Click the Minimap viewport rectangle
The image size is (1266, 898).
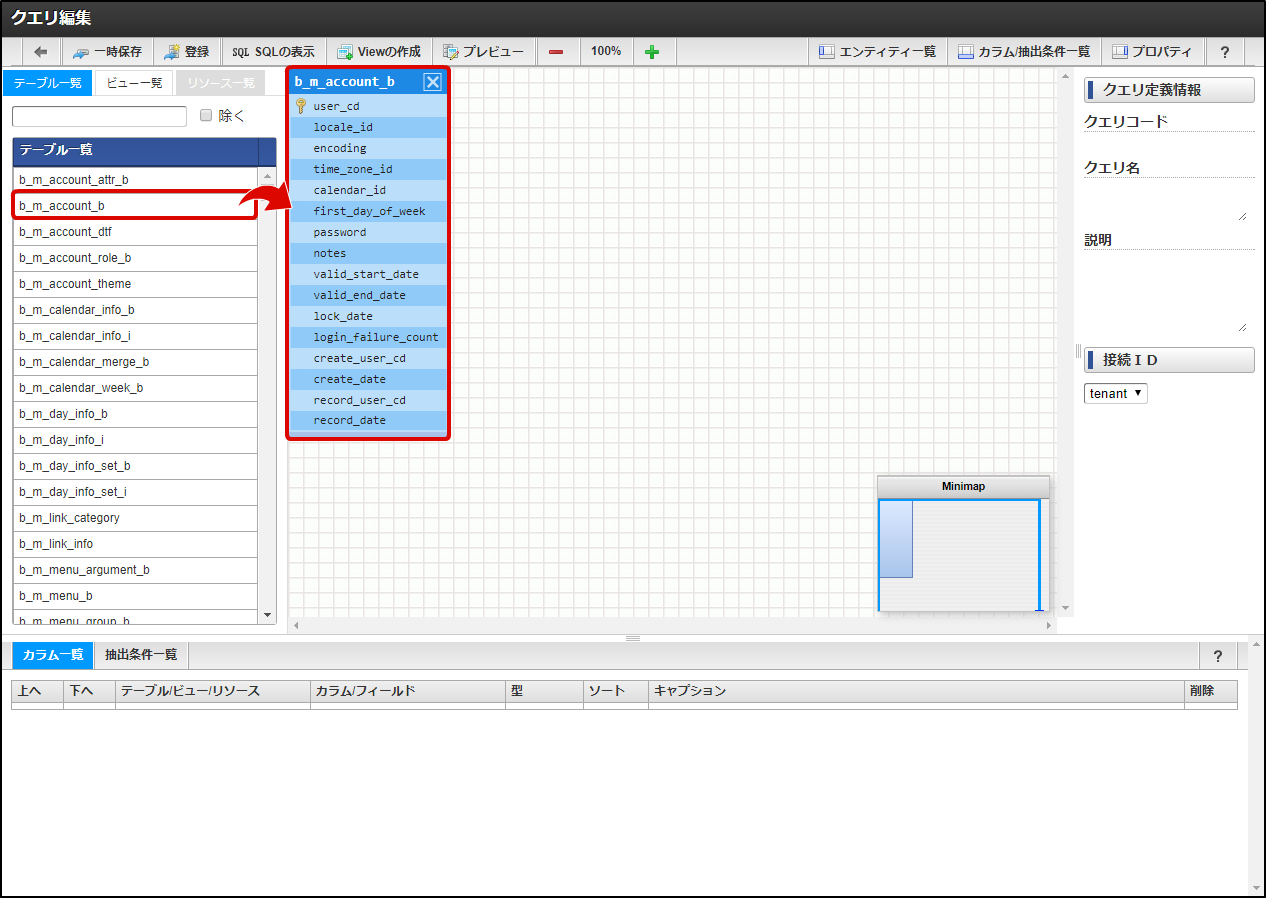(896, 539)
